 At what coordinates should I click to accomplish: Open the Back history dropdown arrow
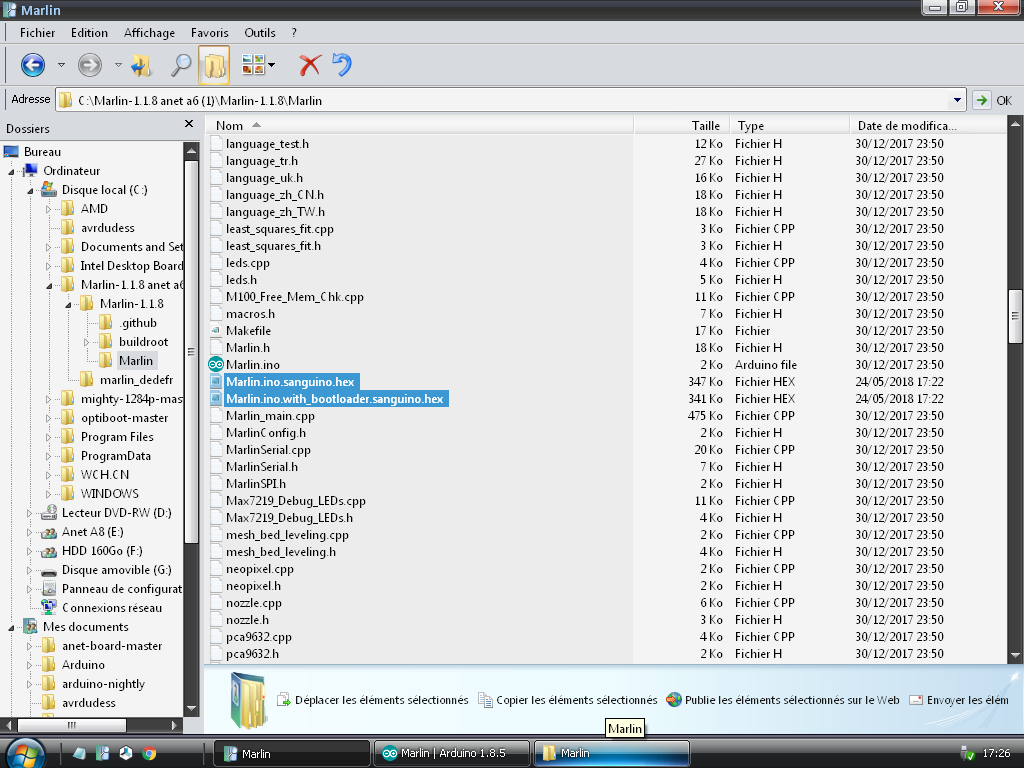(x=61, y=65)
